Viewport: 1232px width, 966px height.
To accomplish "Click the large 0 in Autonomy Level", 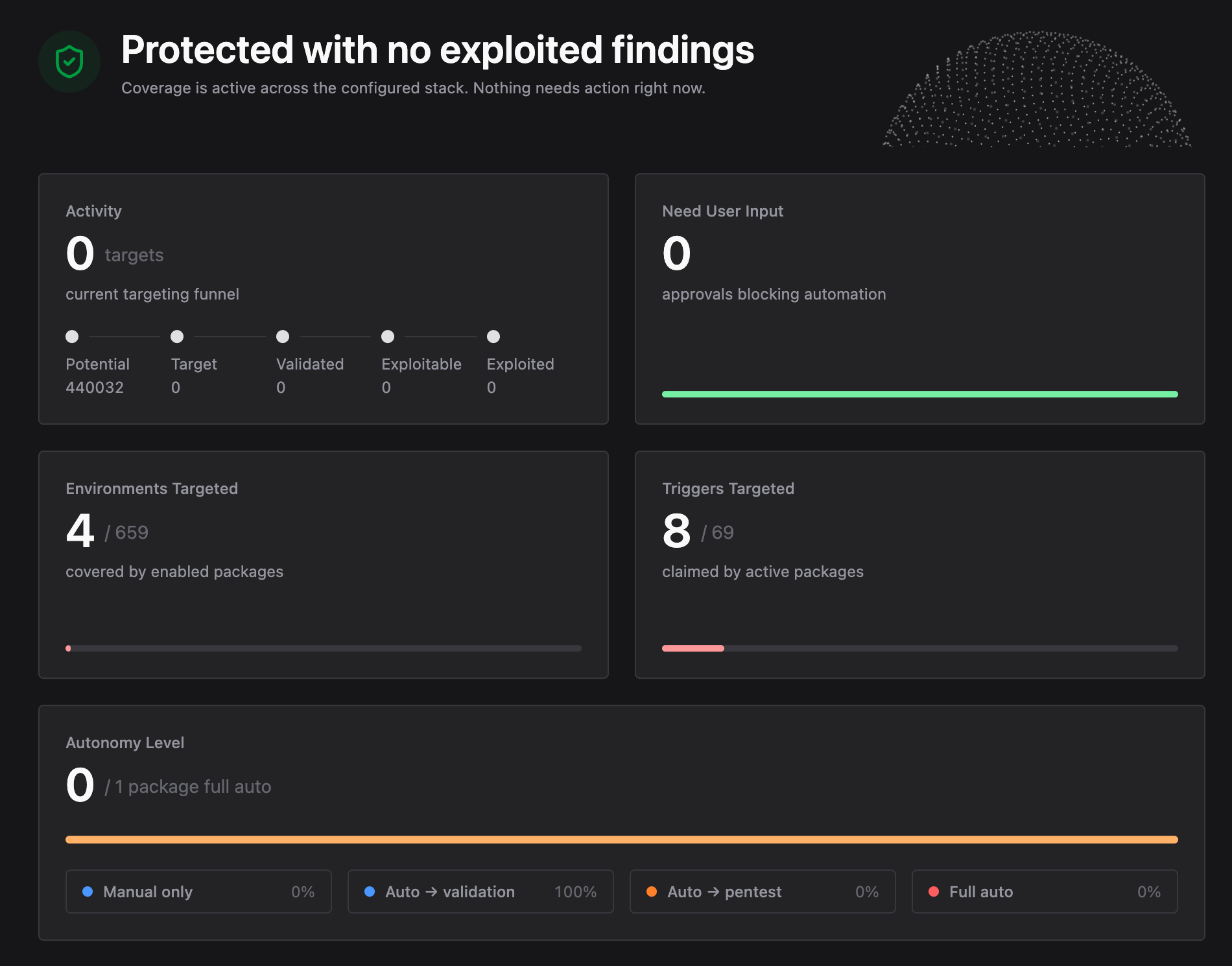I will [x=80, y=785].
